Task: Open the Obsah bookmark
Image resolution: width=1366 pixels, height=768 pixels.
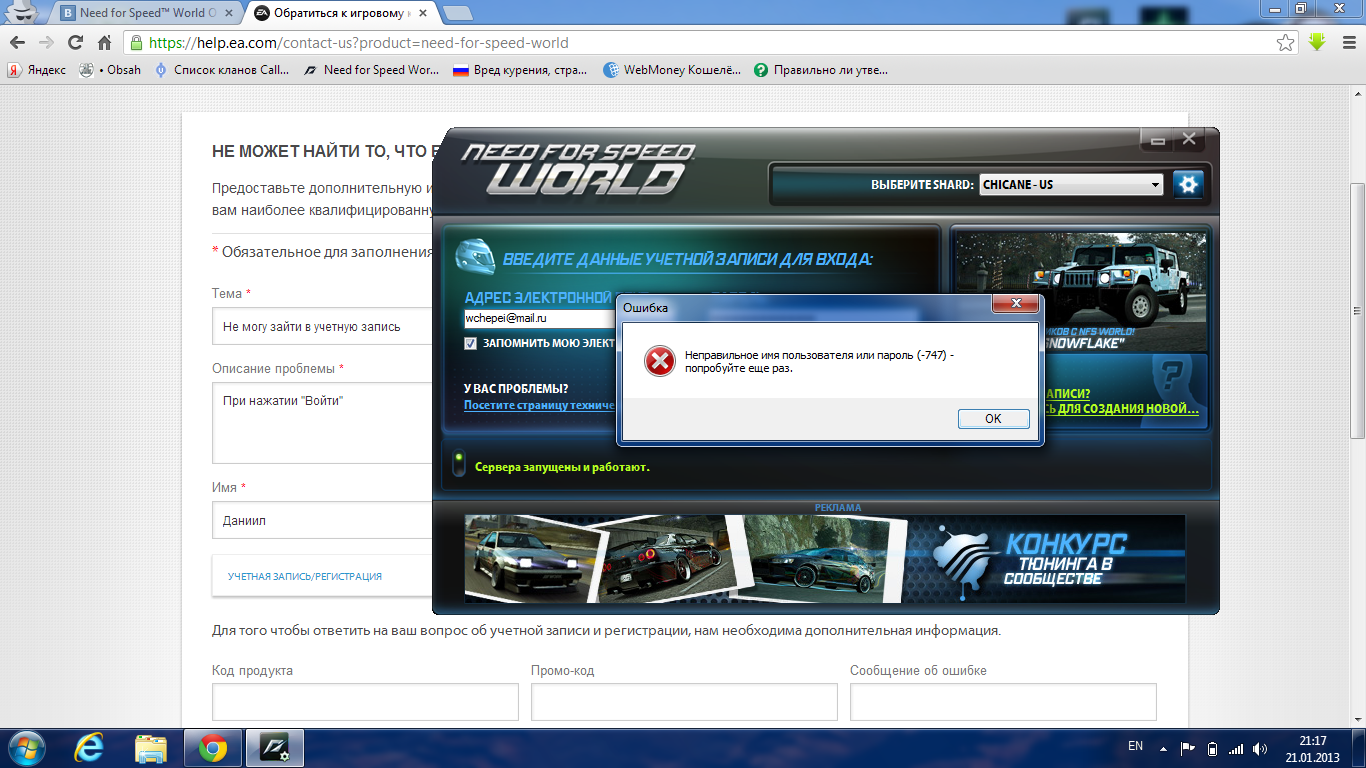Action: [x=111, y=70]
